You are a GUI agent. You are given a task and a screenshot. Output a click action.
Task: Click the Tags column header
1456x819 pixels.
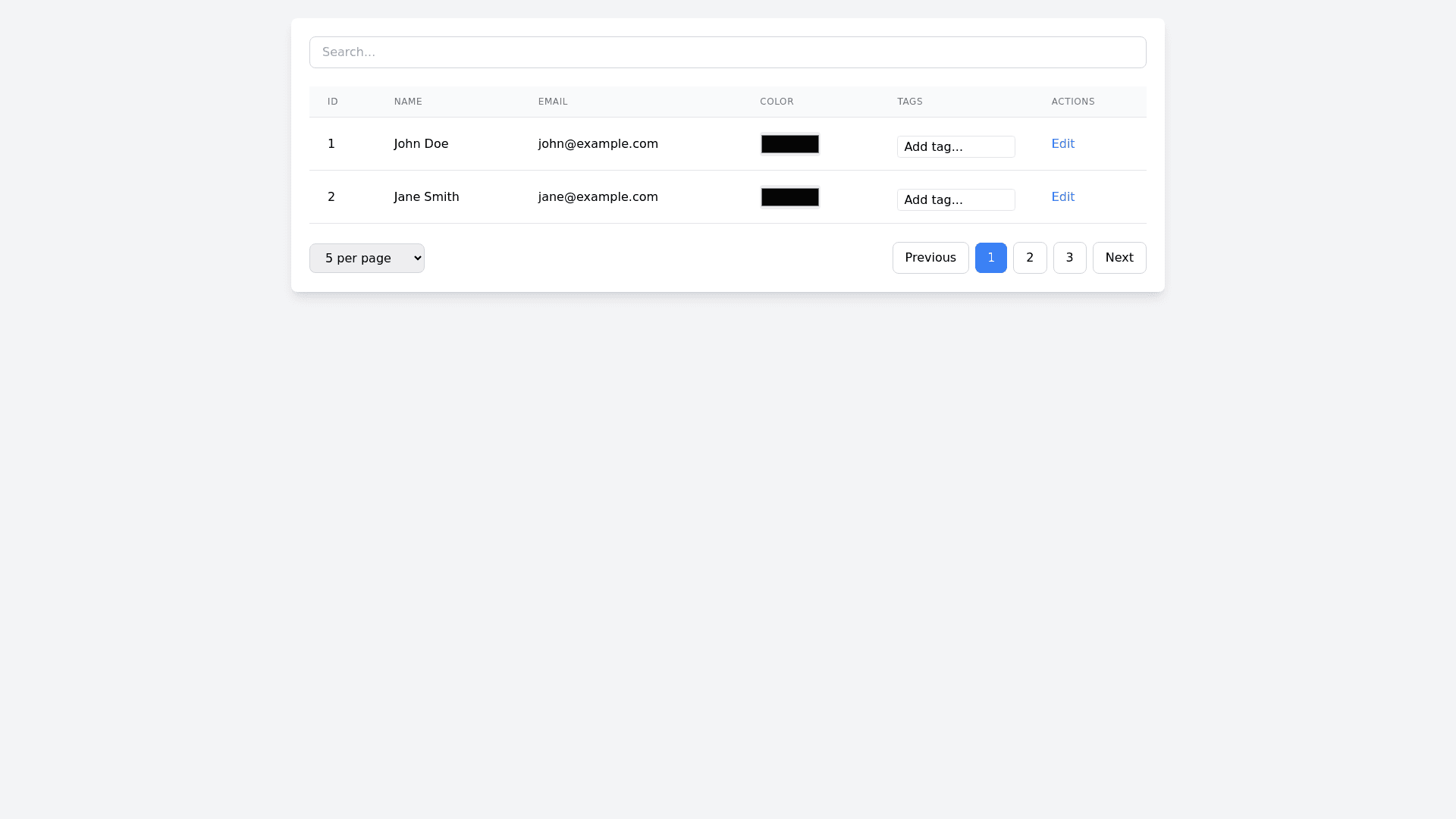pos(909,102)
